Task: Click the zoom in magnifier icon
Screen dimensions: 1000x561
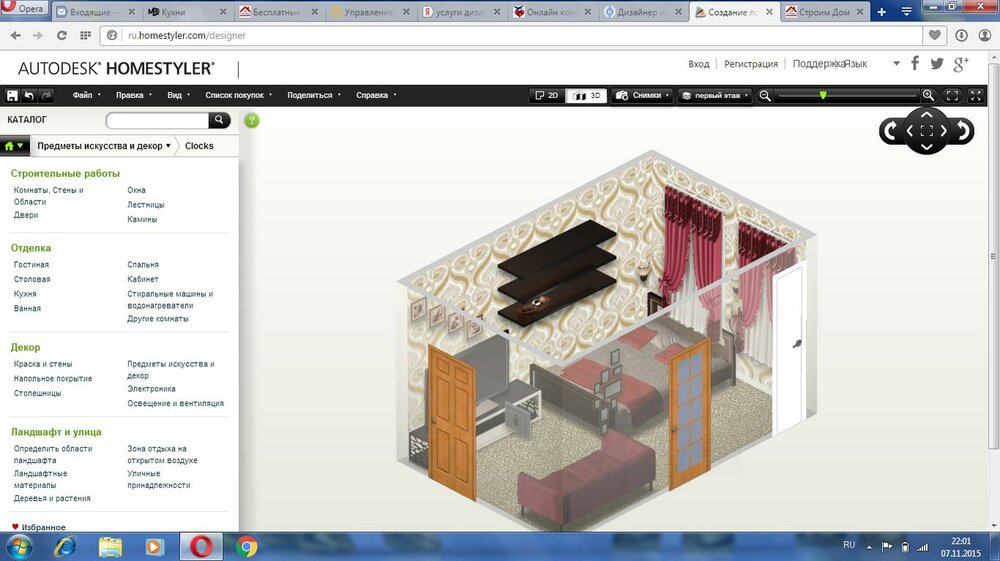Action: click(x=928, y=96)
